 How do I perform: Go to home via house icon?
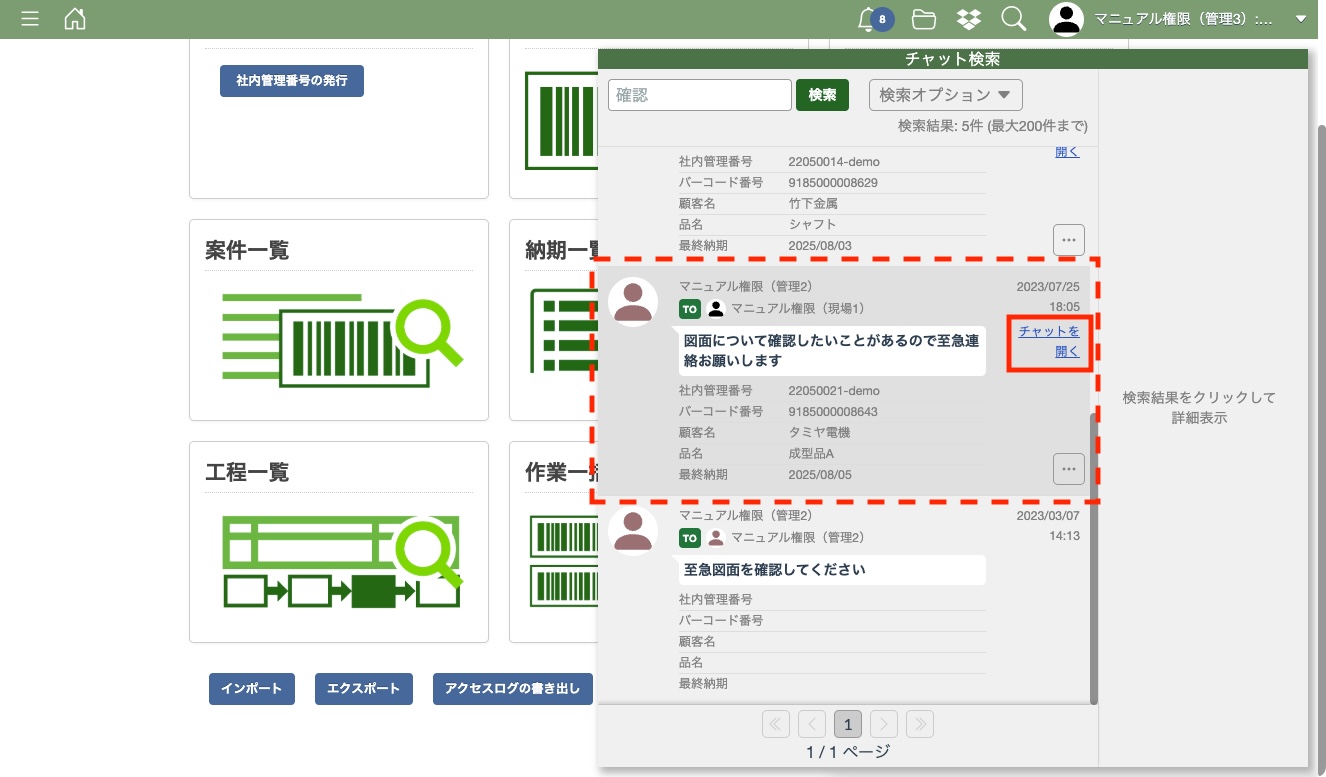(75, 19)
